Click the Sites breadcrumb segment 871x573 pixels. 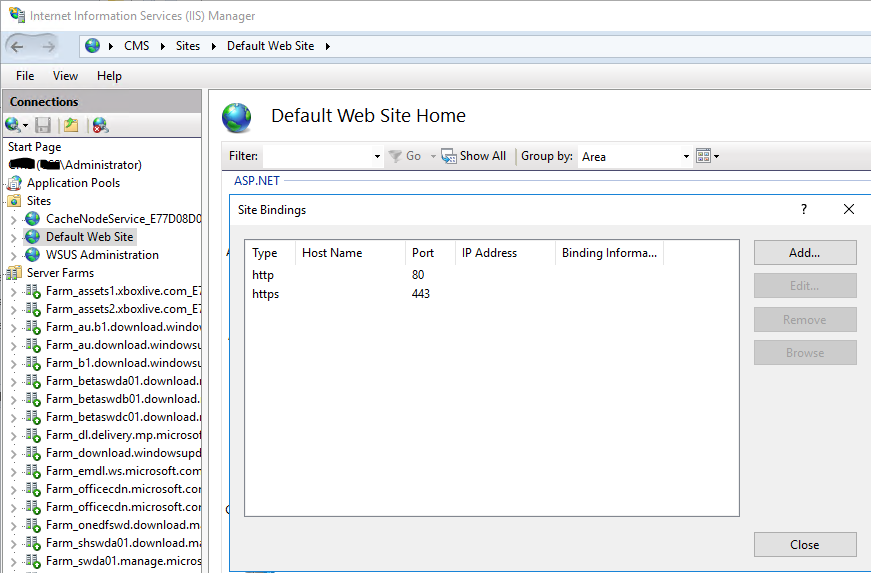(x=188, y=46)
